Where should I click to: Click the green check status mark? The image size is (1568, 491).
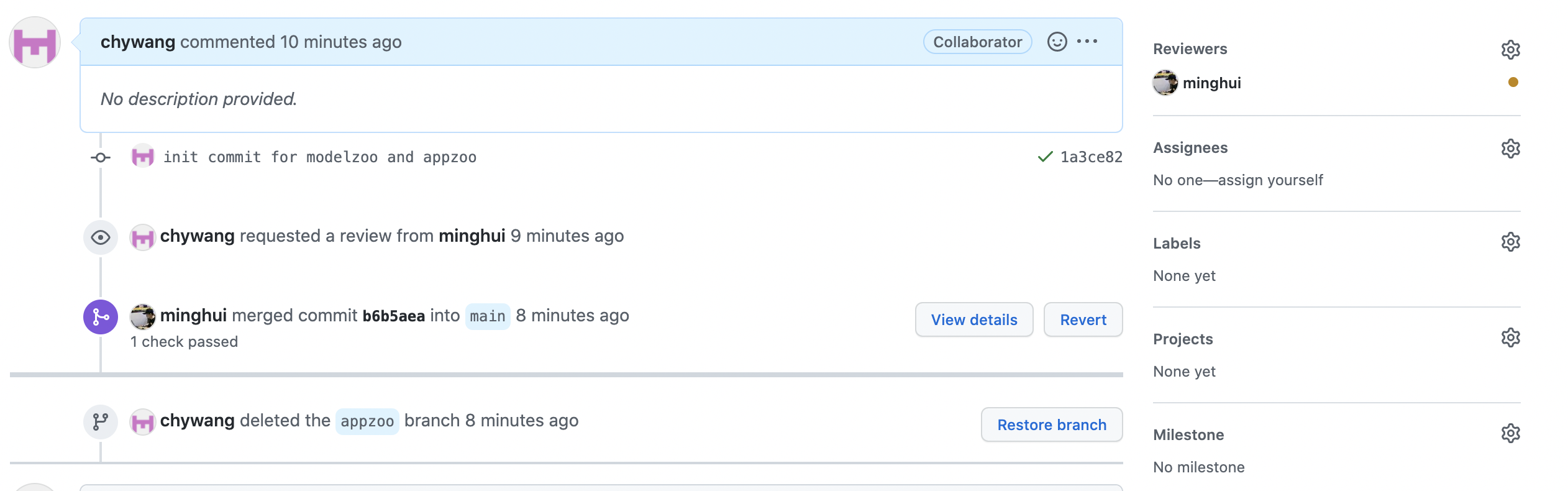(1046, 157)
